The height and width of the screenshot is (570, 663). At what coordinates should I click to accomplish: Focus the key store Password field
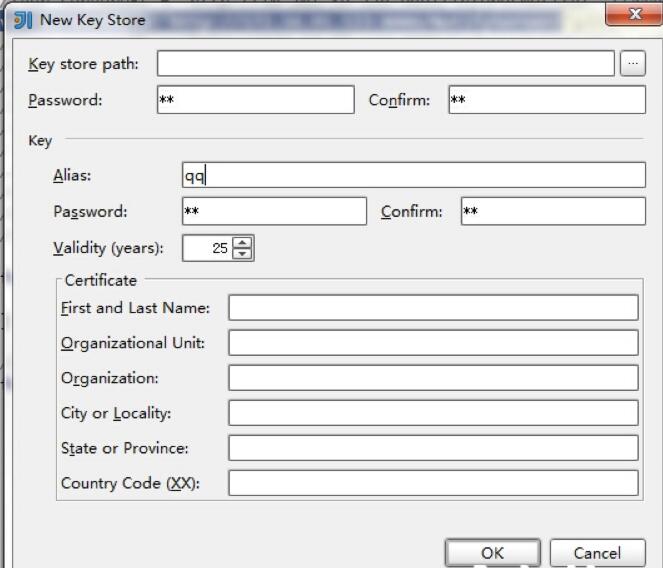pos(255,100)
